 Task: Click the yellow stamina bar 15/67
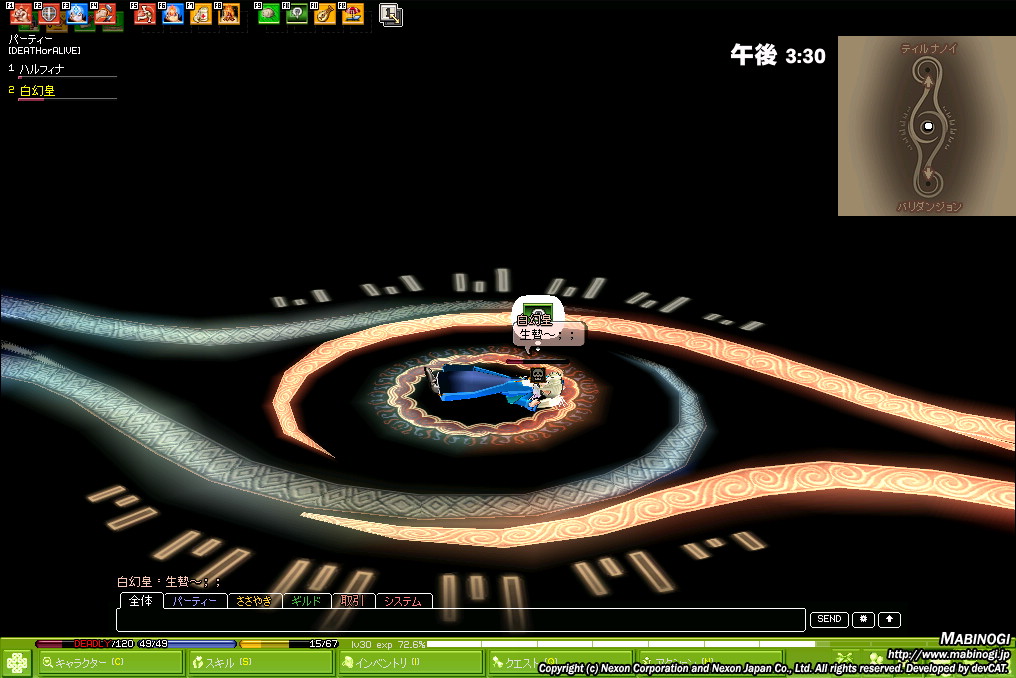tap(289, 644)
